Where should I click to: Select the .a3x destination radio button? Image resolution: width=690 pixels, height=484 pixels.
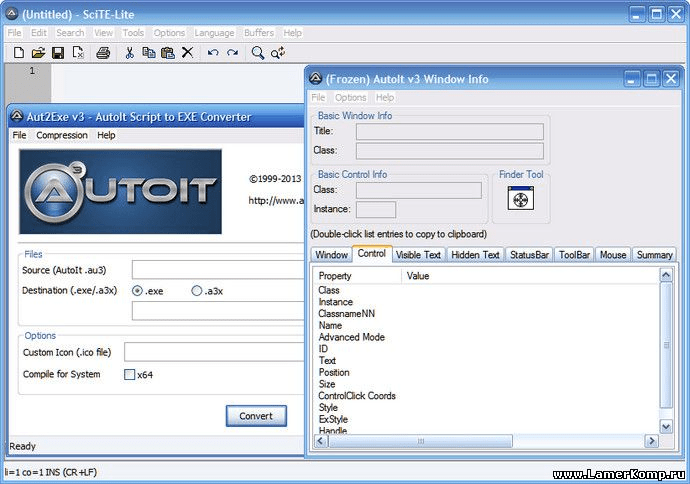(196, 291)
